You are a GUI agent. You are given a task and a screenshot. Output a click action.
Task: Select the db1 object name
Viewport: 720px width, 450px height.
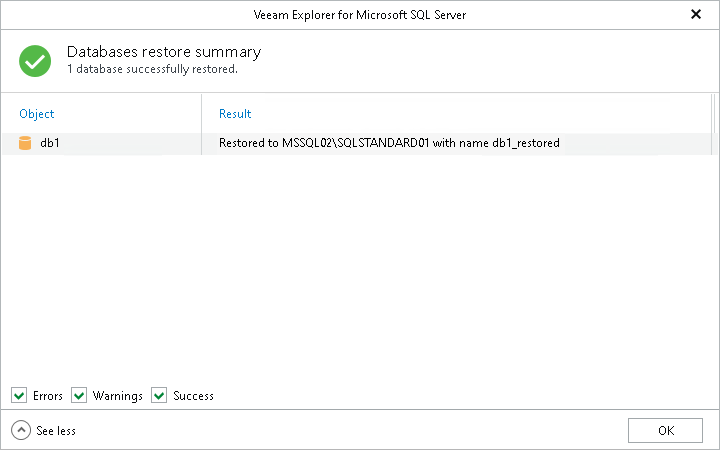click(x=50, y=144)
